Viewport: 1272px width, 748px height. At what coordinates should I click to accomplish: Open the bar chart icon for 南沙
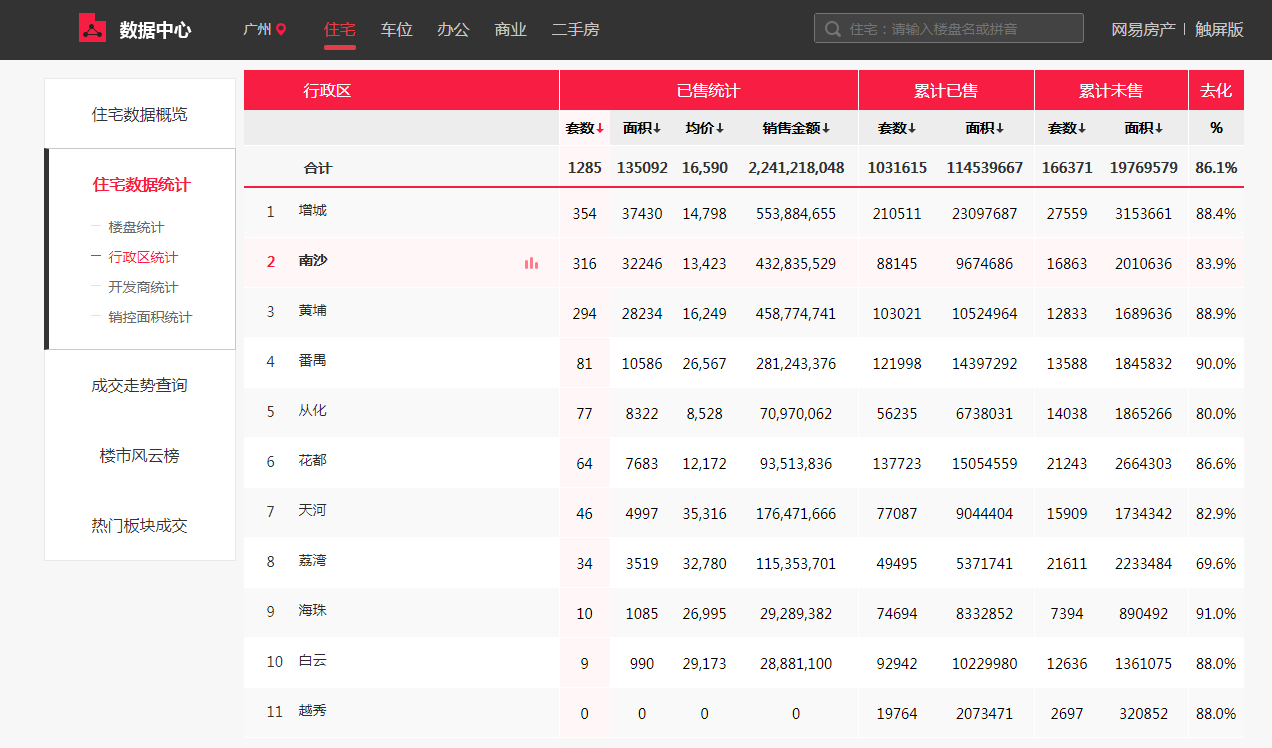531,263
